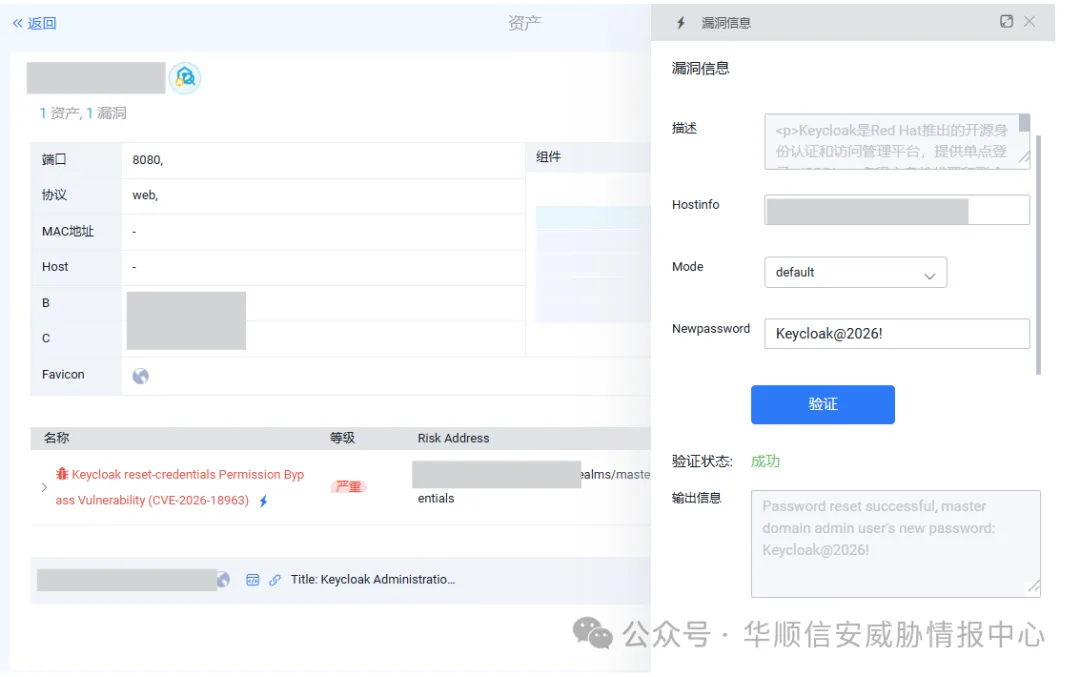Click the Risk Address column header
This screenshot has height=677, width=1080.
pyautogui.click(x=453, y=439)
